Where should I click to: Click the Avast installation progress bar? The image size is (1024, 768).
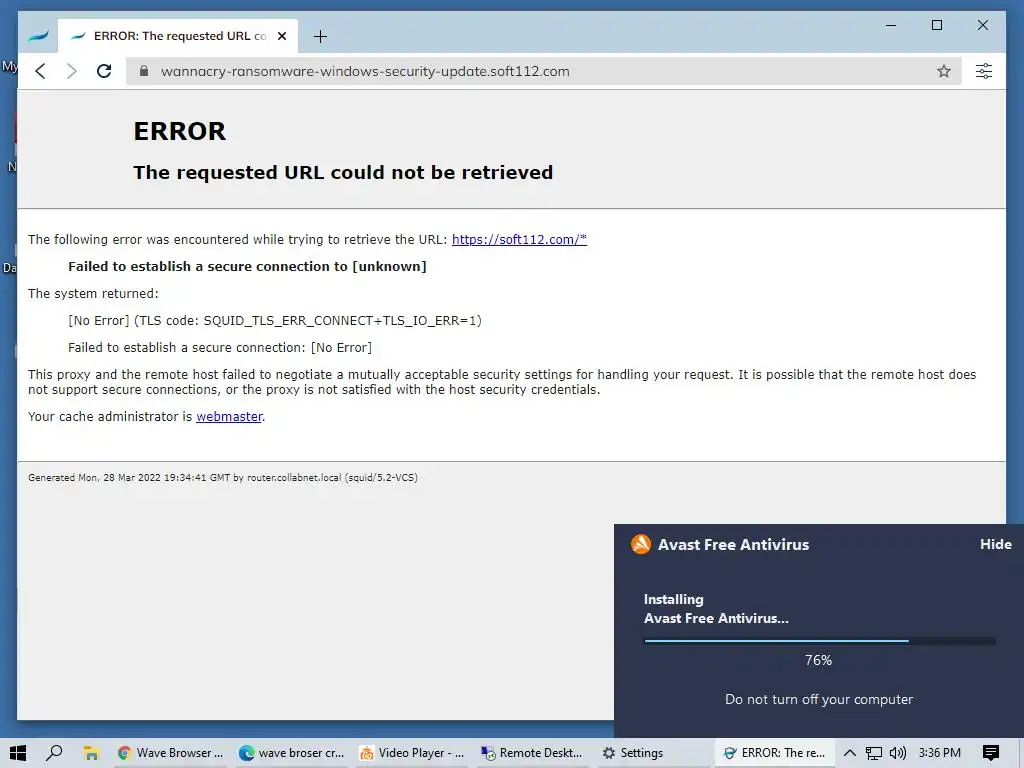(x=820, y=641)
